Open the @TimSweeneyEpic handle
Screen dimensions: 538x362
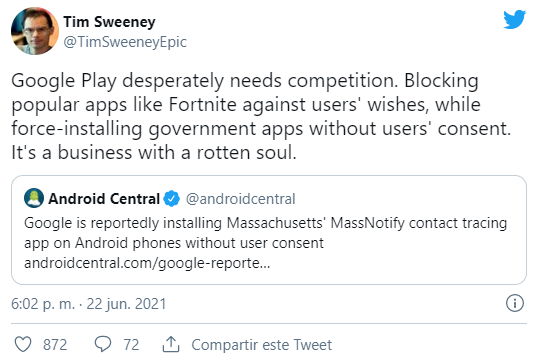tap(125, 42)
